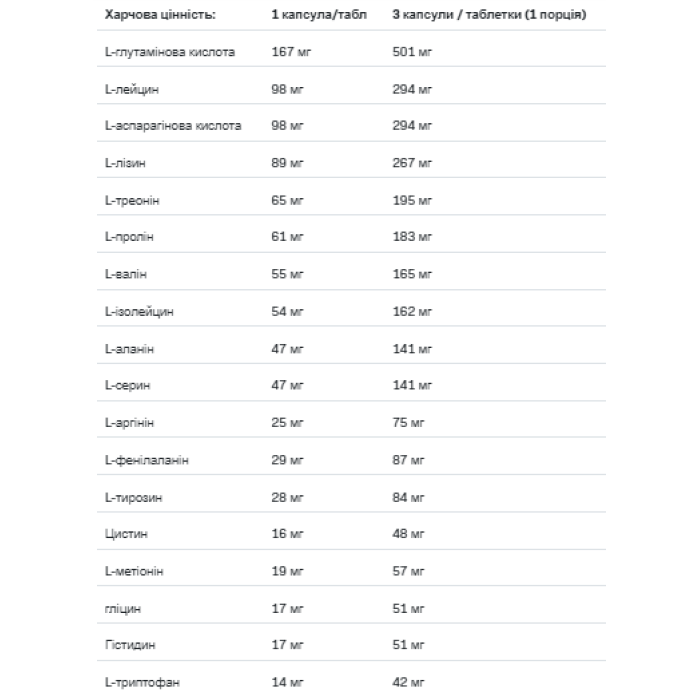Select the Гістидин row label
The image size is (700, 700).
point(129,644)
